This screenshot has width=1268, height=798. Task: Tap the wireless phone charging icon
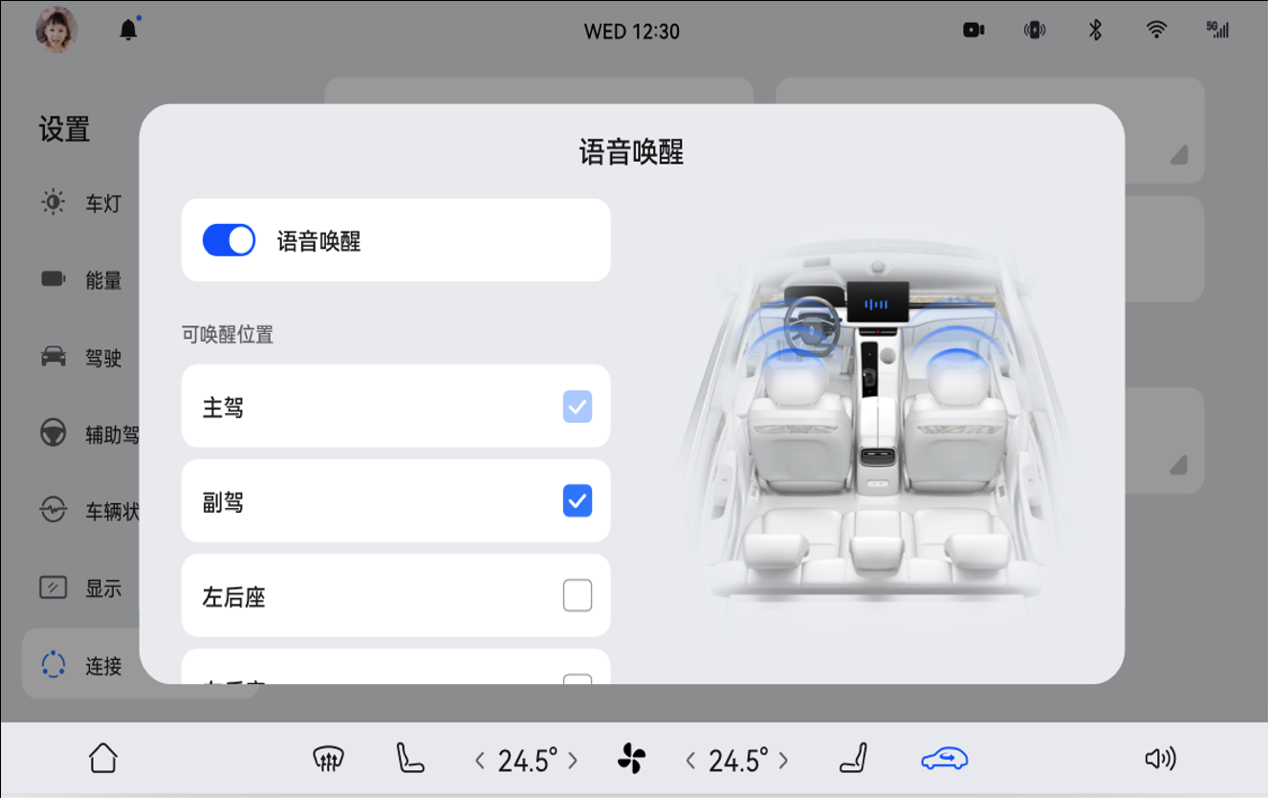coord(1035,30)
